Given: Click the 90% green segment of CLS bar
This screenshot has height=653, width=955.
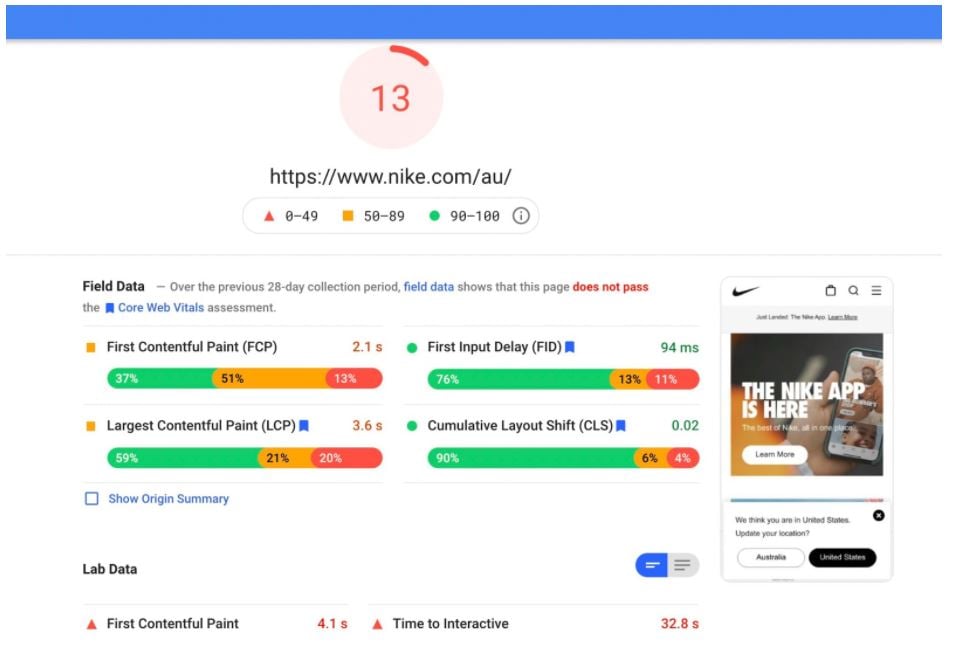Looking at the screenshot, I should pos(531,457).
